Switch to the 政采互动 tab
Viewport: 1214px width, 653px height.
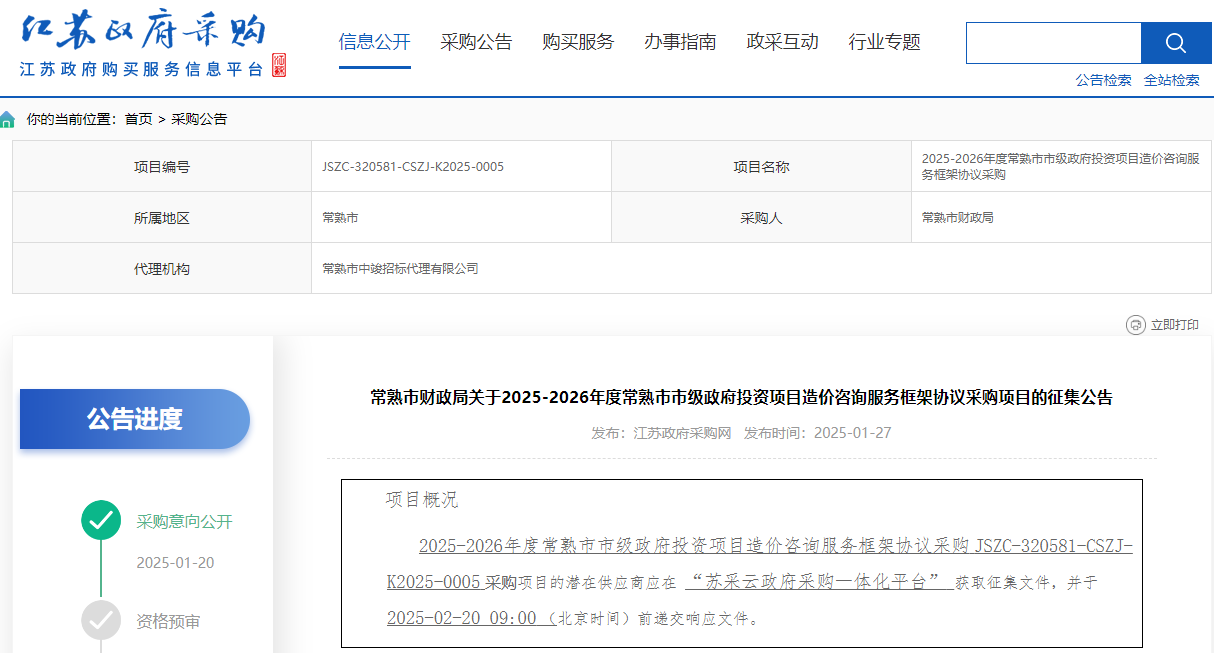pyautogui.click(x=782, y=42)
